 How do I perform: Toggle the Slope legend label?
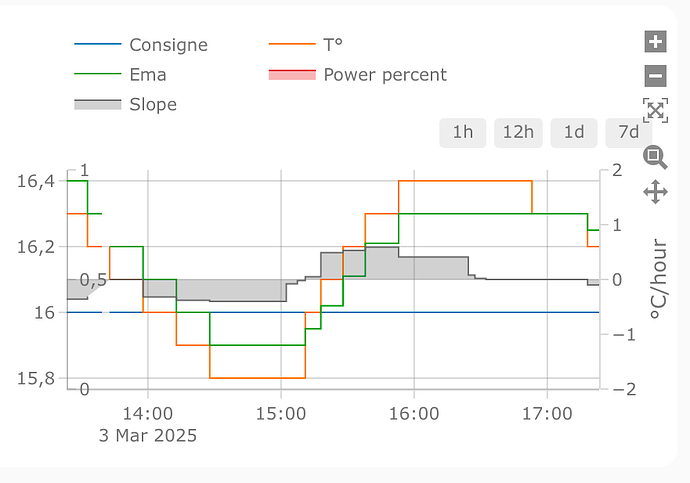point(152,104)
